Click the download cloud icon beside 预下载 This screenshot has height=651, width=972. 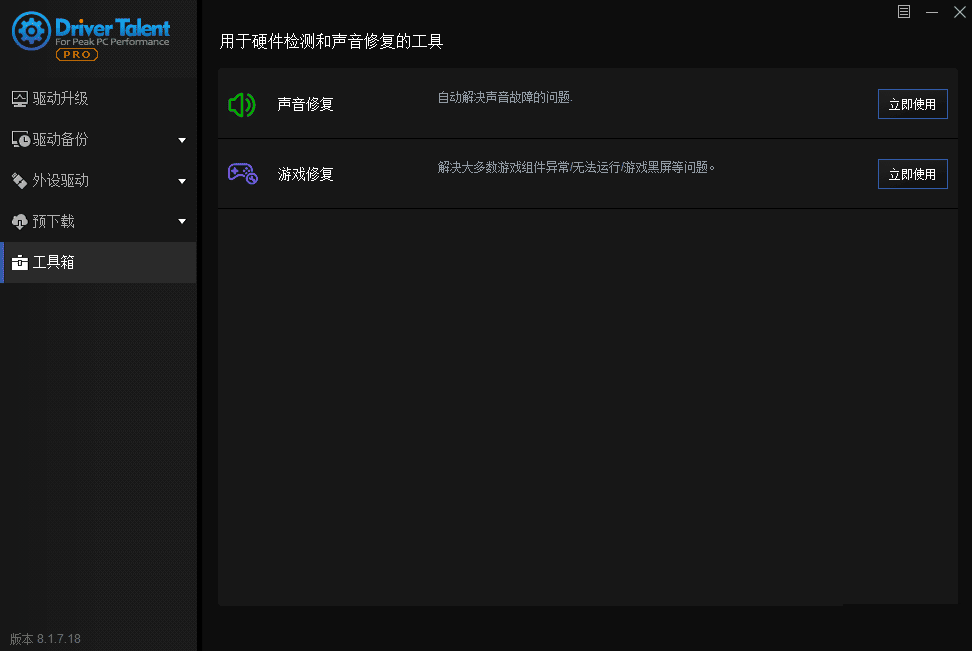pos(20,221)
